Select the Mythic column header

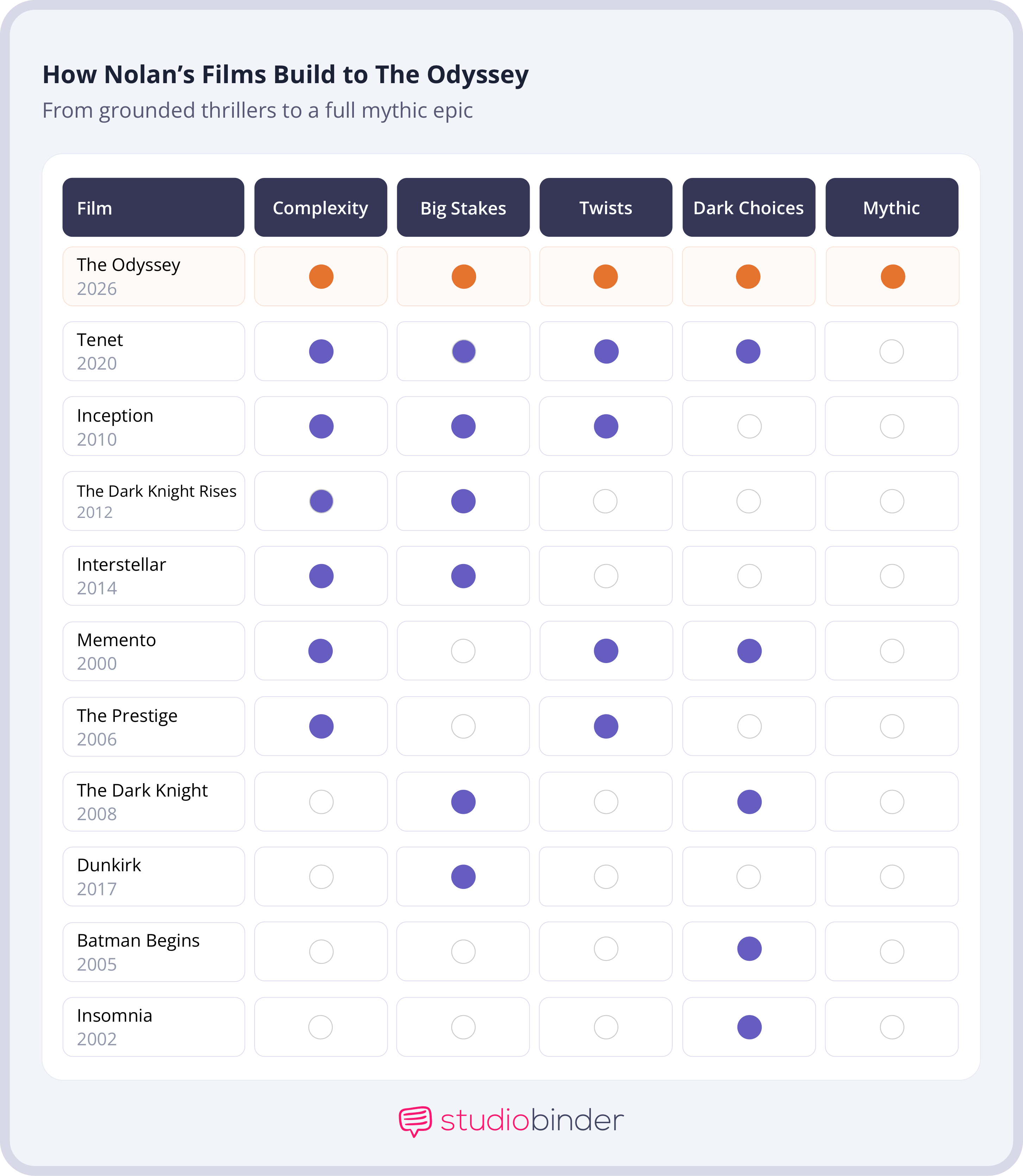891,208
